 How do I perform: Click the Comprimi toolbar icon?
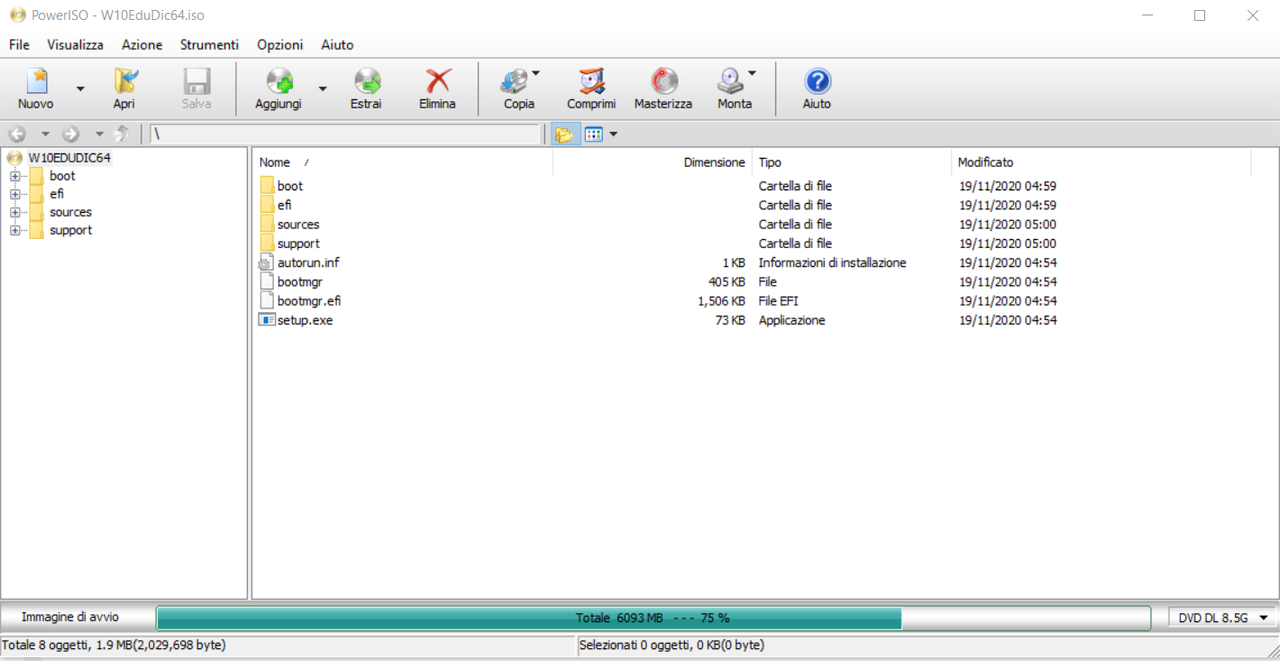591,81
